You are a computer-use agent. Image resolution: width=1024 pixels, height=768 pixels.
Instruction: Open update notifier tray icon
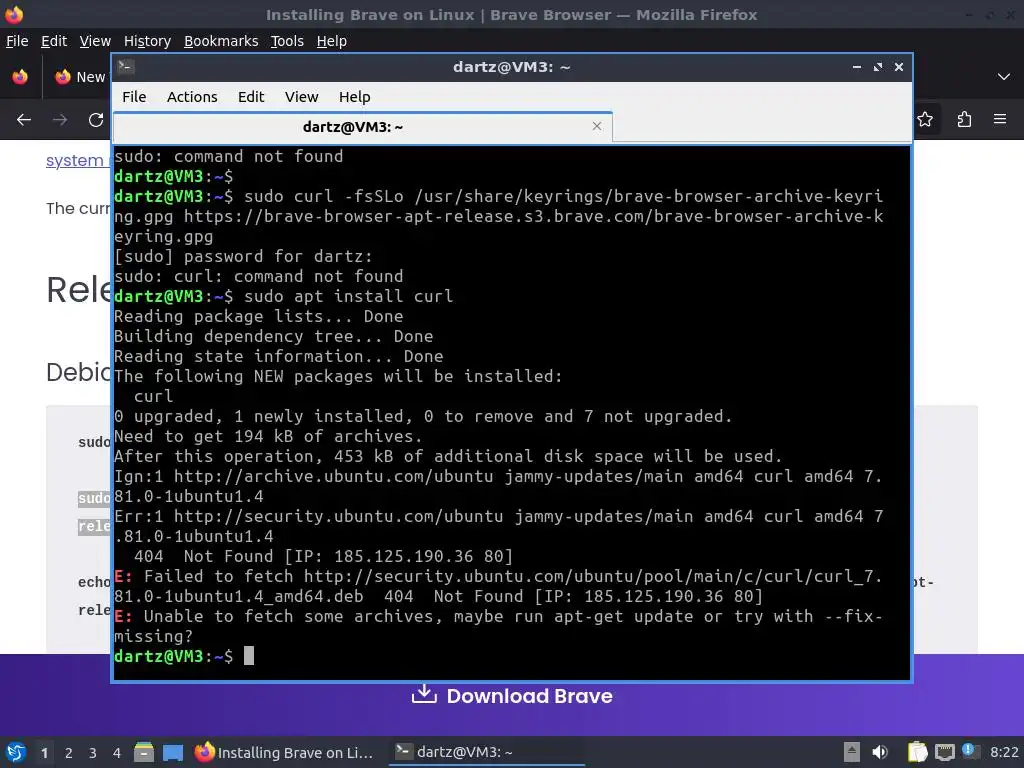pos(970,751)
